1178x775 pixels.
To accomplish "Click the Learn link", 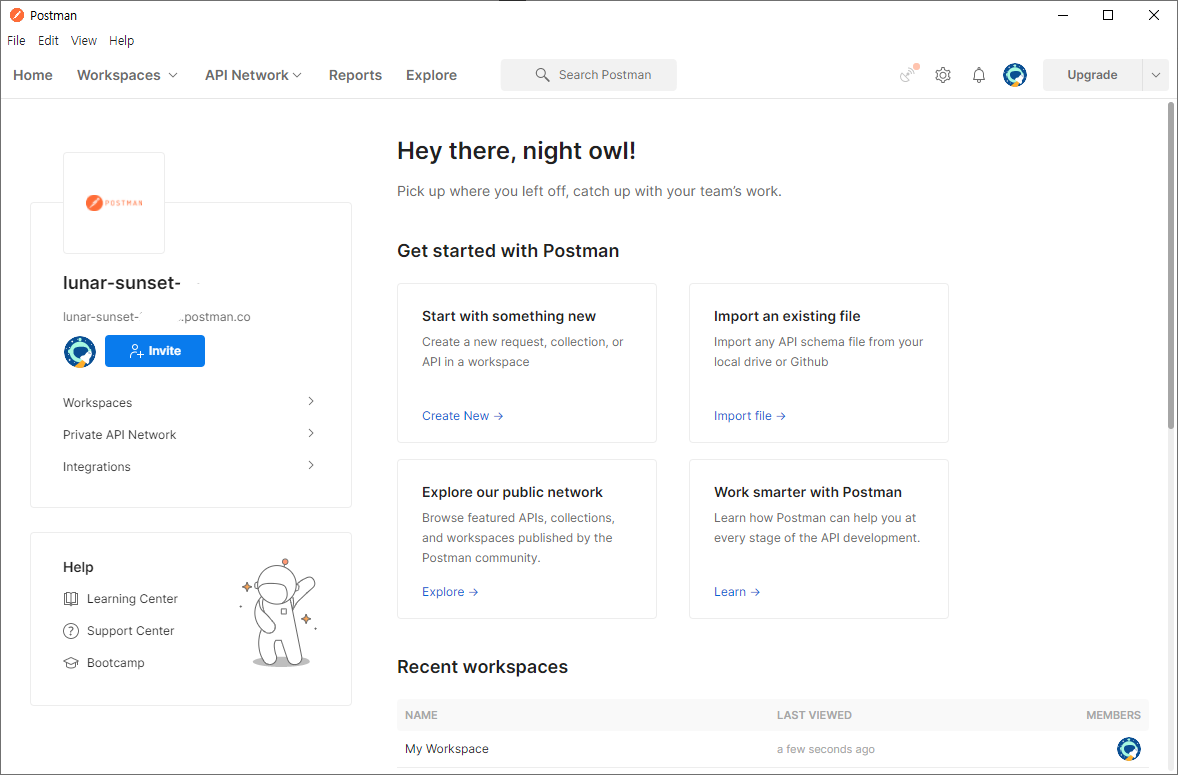I will (737, 592).
